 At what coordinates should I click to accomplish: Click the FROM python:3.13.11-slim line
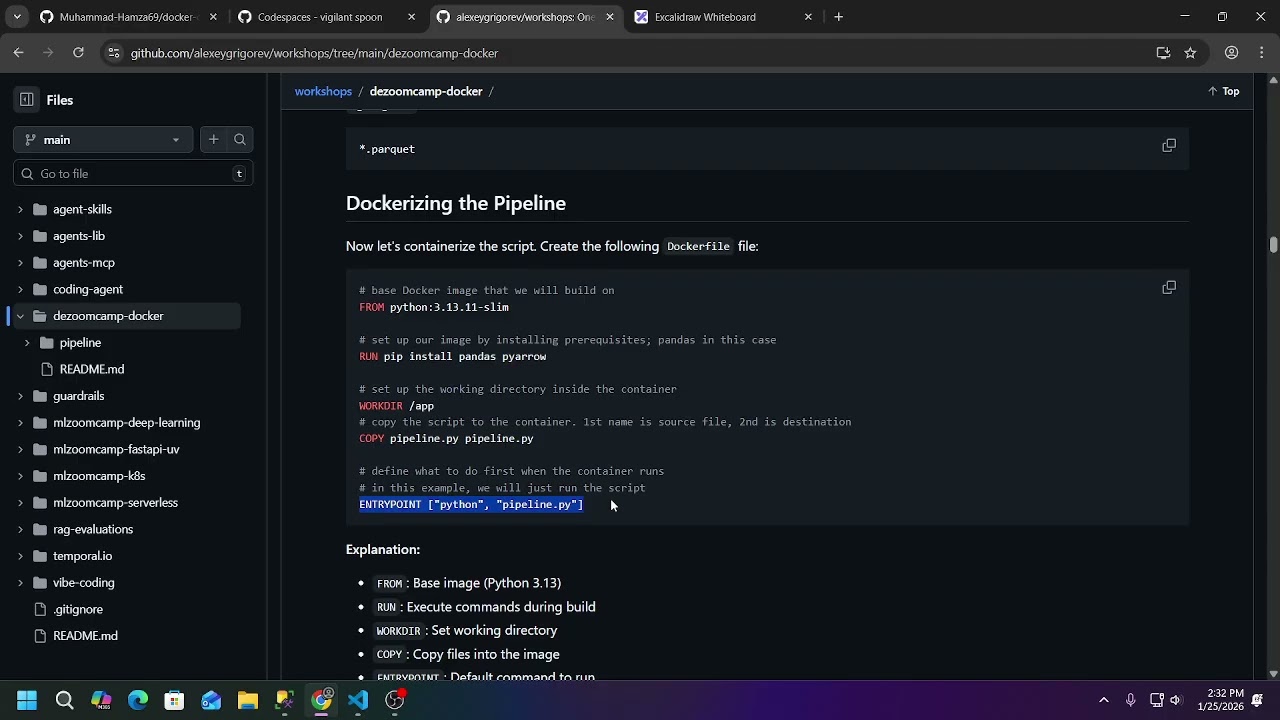pyautogui.click(x=434, y=307)
